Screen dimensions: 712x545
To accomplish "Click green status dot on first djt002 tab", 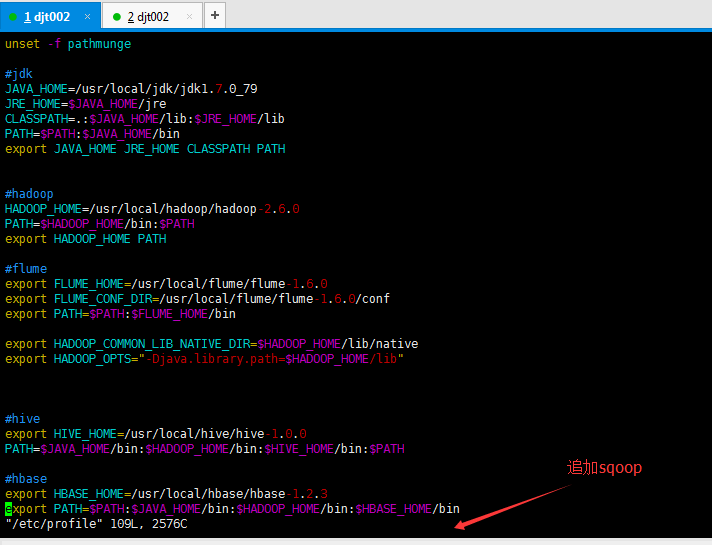I will pos(13,17).
